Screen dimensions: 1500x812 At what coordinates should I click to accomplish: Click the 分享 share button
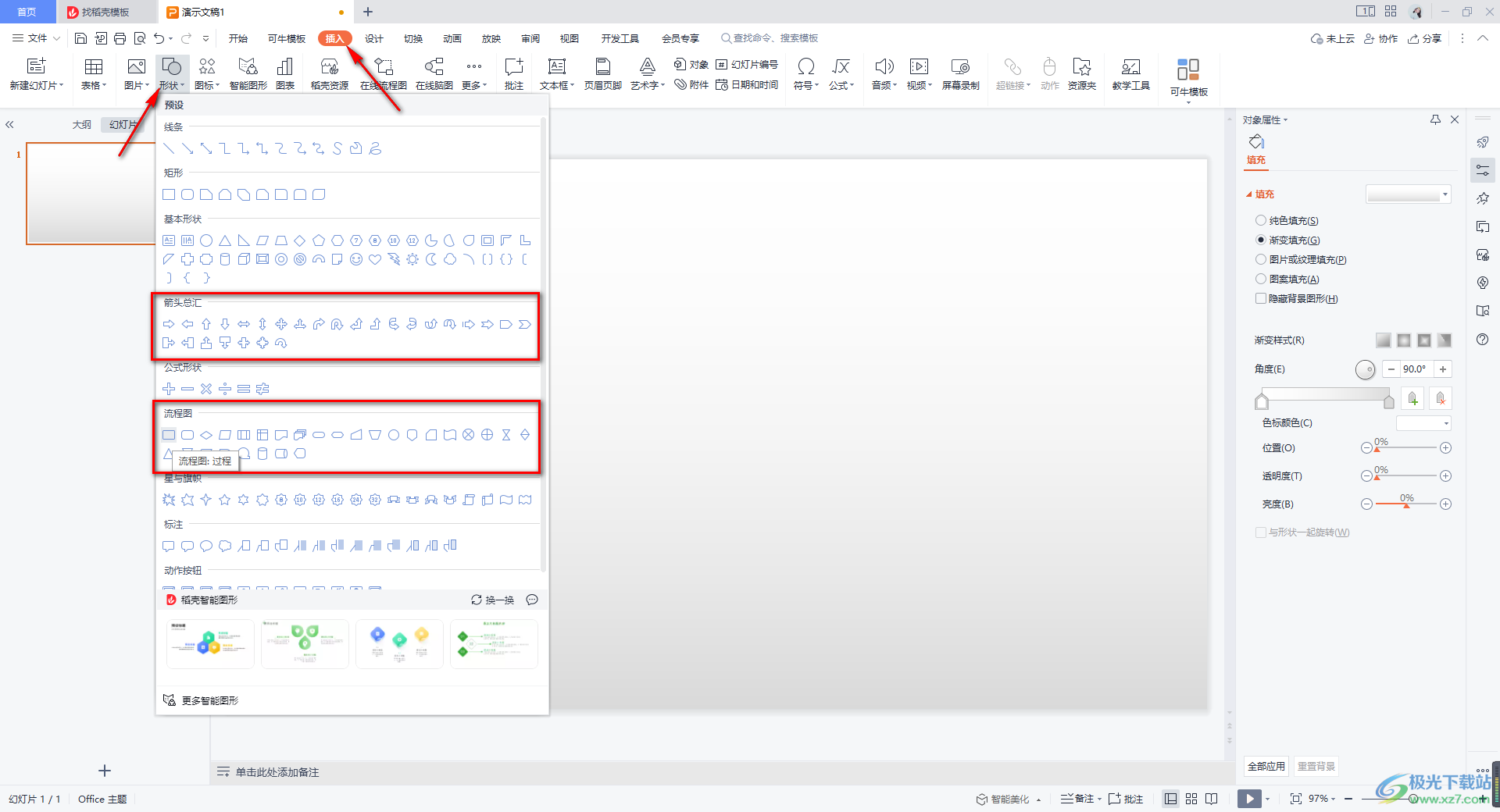tap(1424, 38)
